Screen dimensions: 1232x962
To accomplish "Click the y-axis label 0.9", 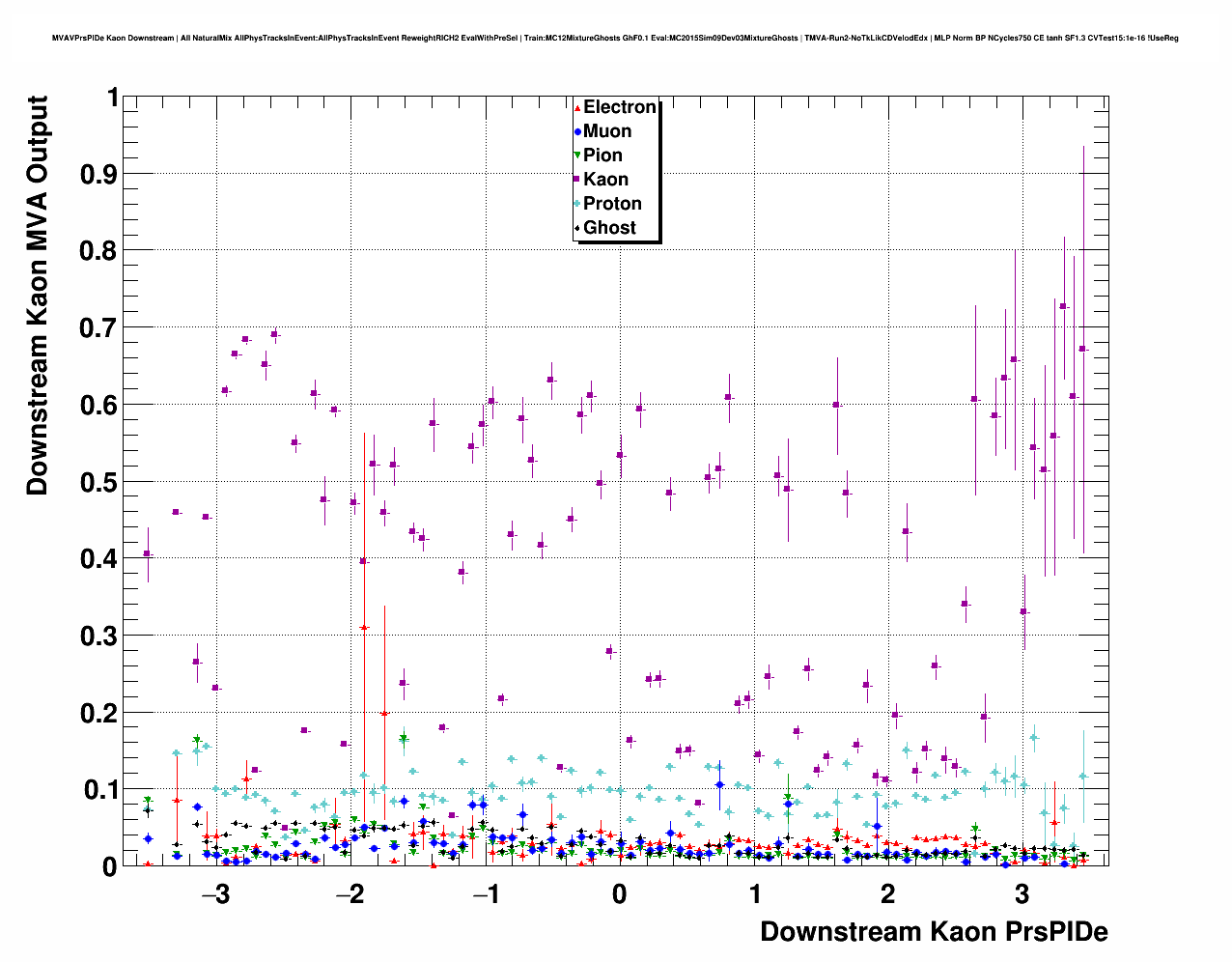I will pyautogui.click(x=99, y=174).
